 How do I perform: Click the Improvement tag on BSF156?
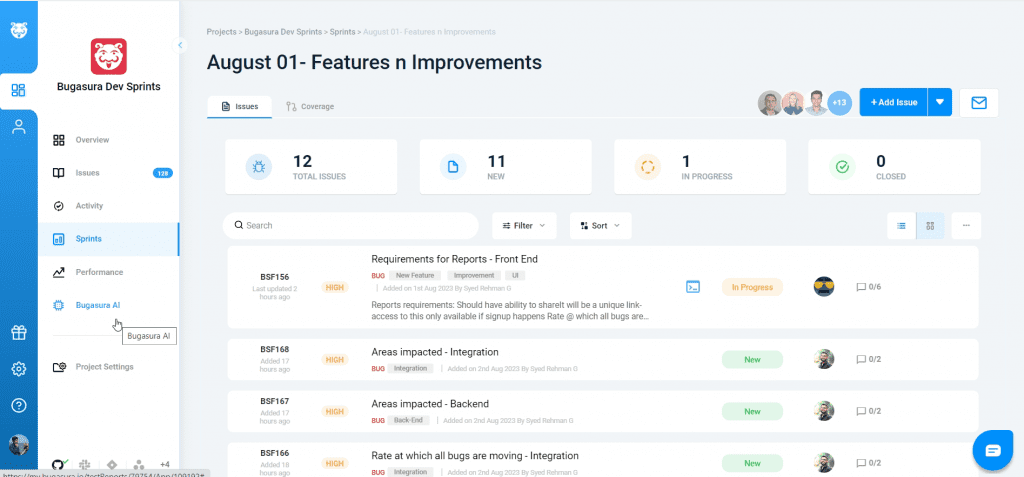(474, 276)
